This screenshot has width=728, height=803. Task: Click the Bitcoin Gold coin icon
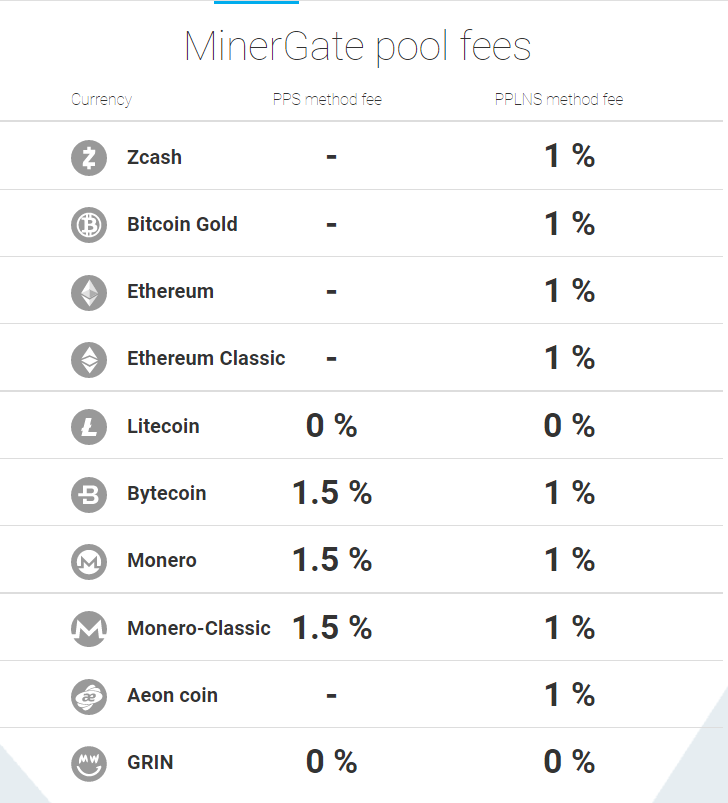(x=89, y=225)
